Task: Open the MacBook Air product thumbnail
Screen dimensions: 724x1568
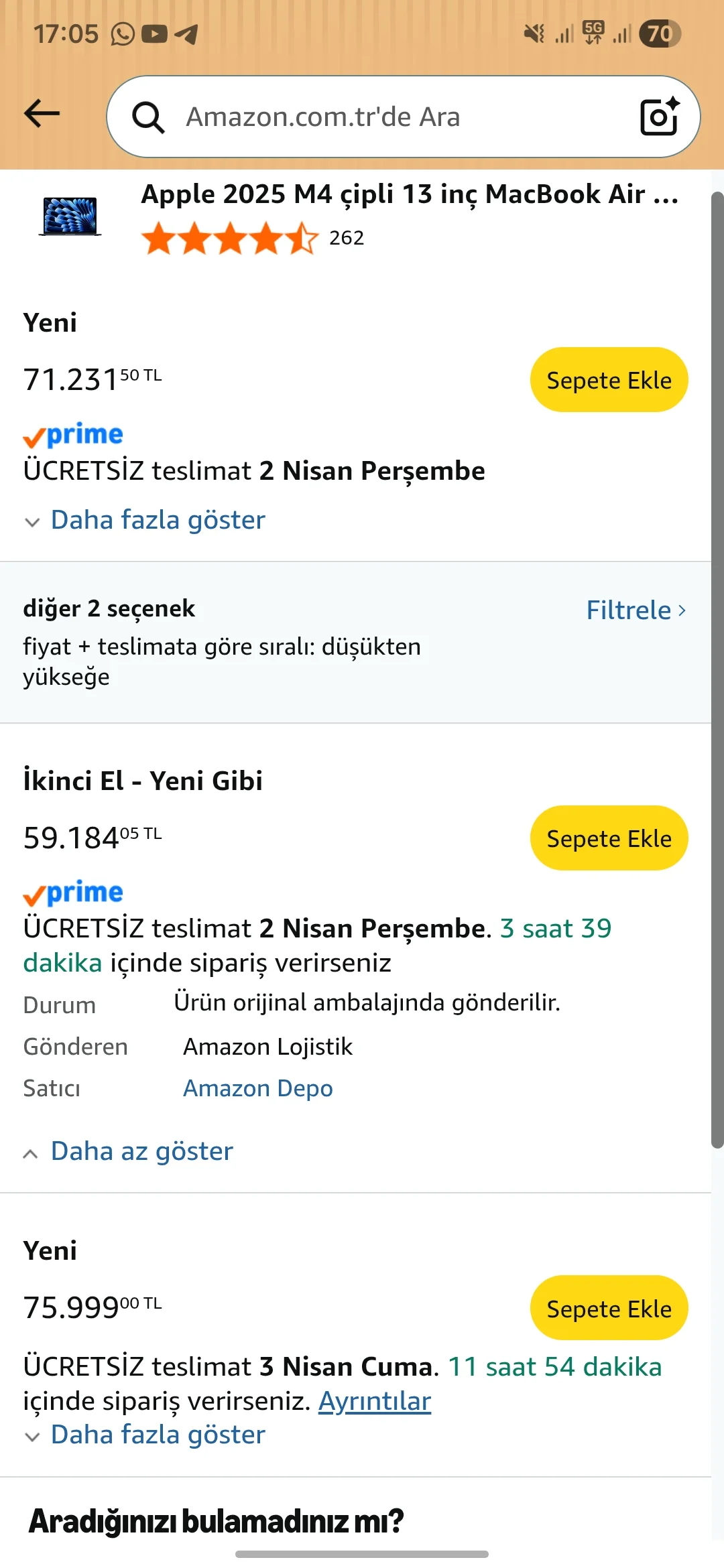Action: pyautogui.click(x=70, y=216)
